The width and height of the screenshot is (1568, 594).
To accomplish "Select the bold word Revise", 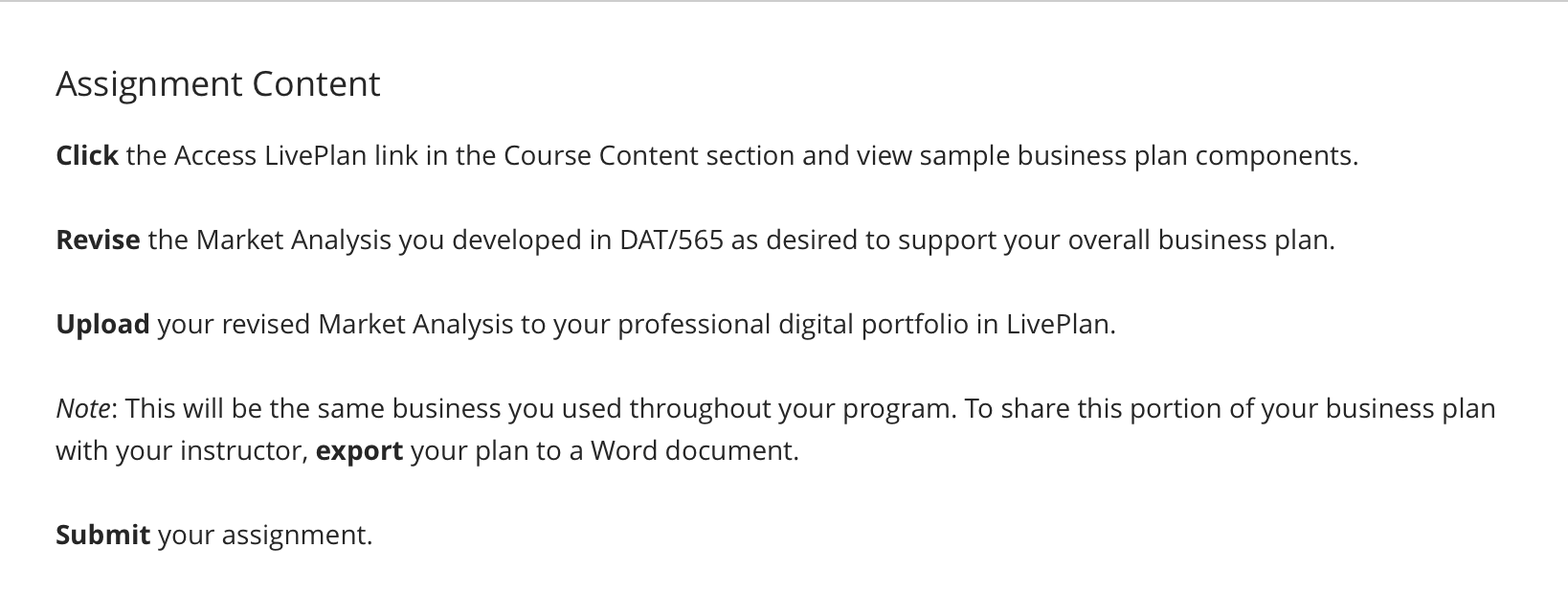I will coord(98,240).
